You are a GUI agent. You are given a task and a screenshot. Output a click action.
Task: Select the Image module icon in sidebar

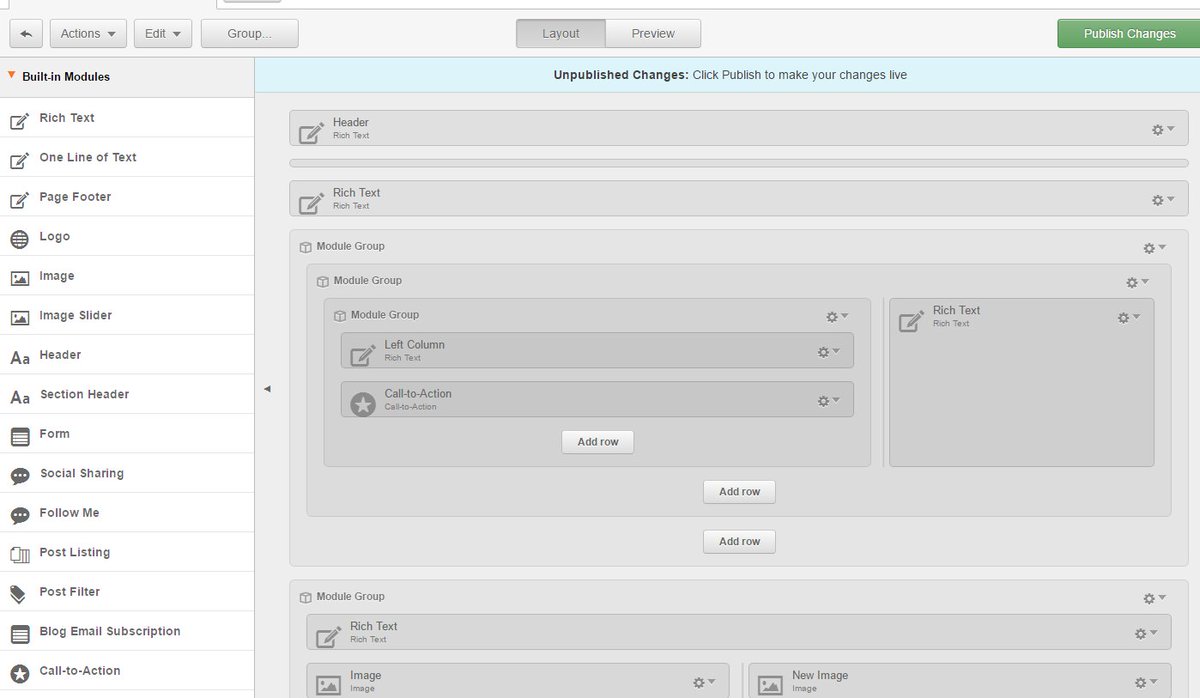pyautogui.click(x=20, y=279)
